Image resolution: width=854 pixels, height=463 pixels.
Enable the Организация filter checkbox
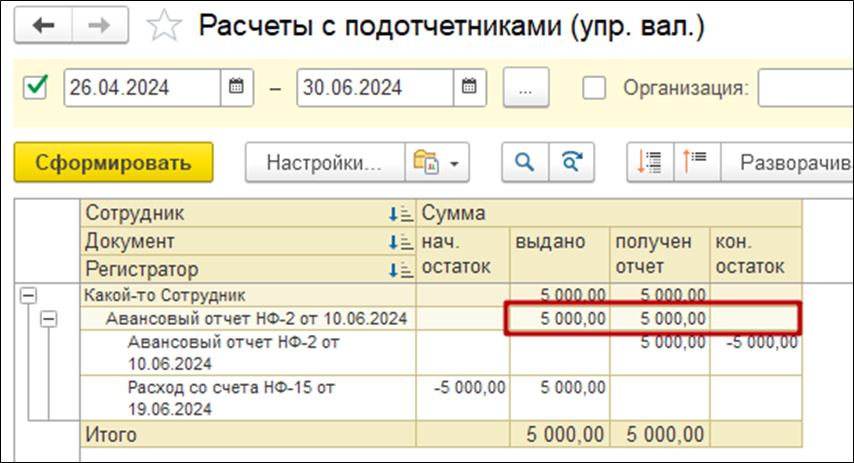pyautogui.click(x=594, y=87)
